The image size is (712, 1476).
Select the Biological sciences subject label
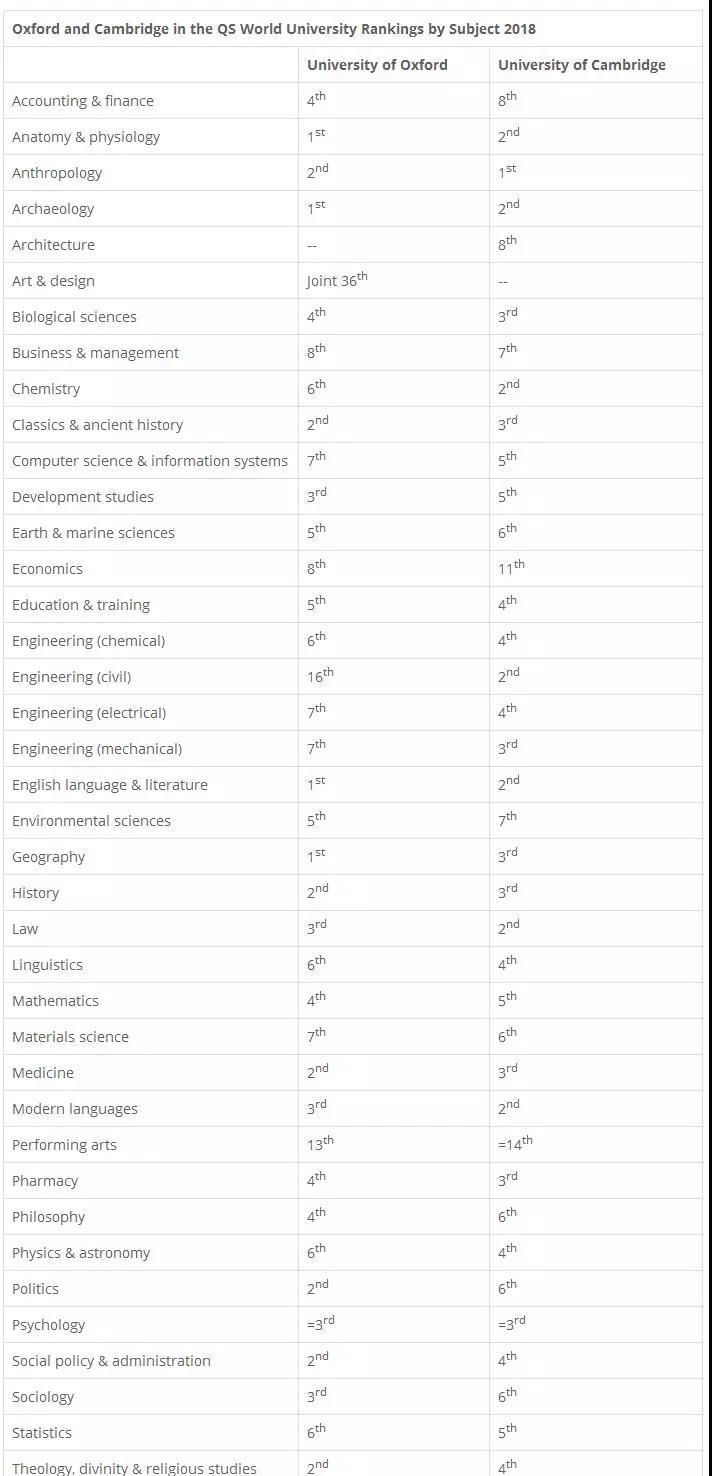74,317
